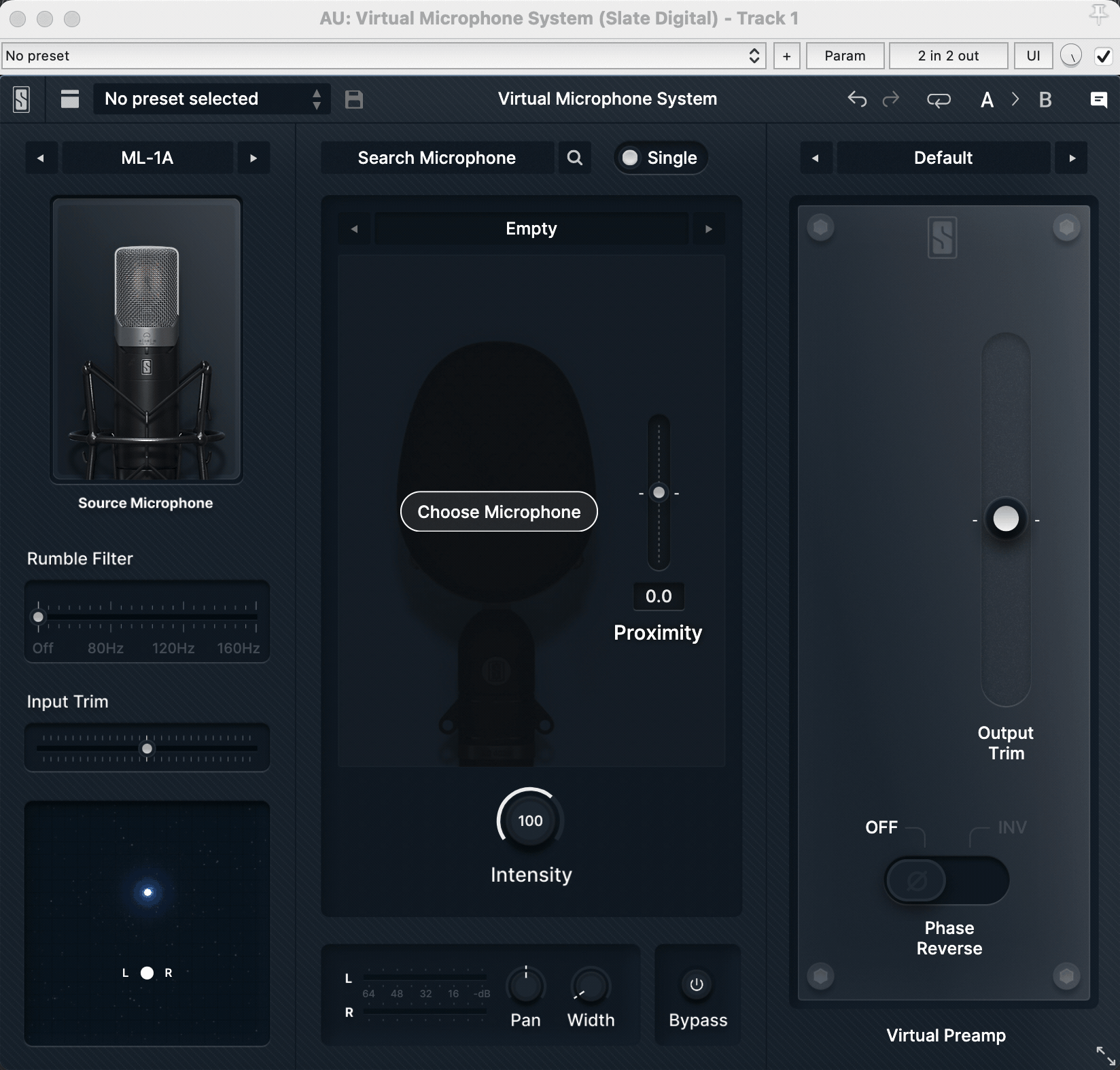Click the Proximity slider handle
The height and width of the screenshot is (1070, 1120).
pos(659,493)
